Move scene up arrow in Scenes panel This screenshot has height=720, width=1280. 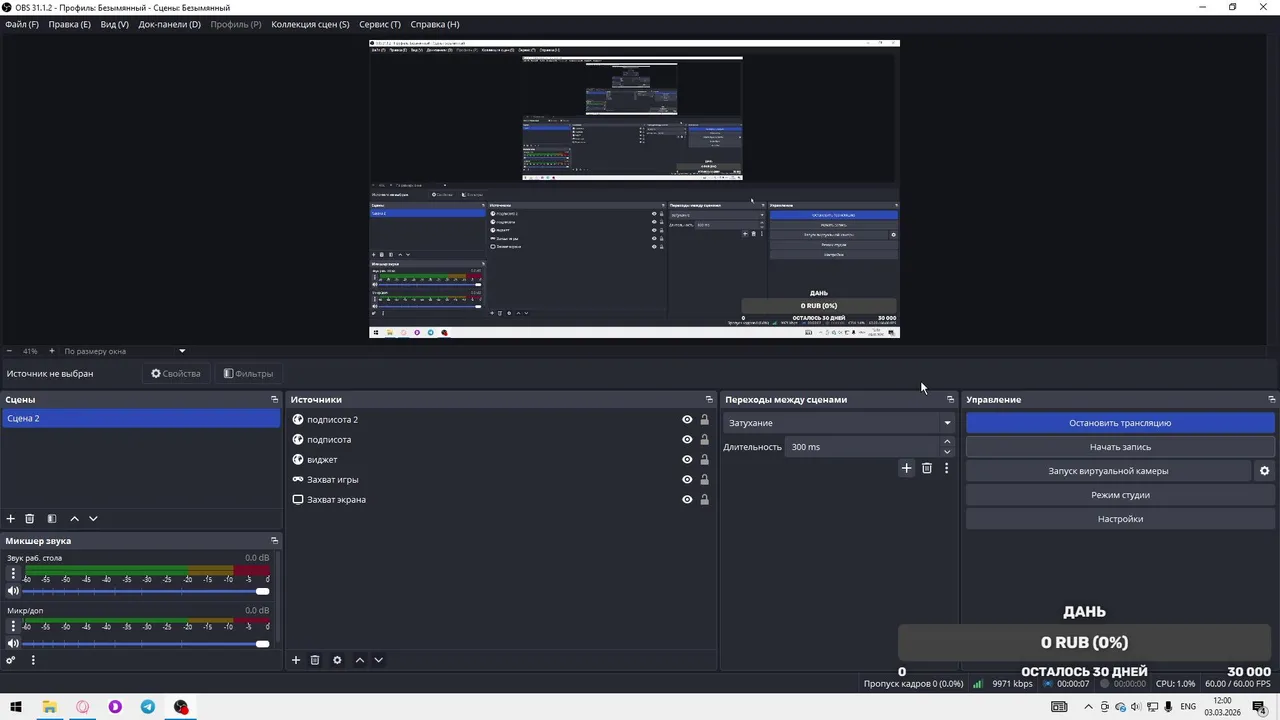click(x=74, y=519)
